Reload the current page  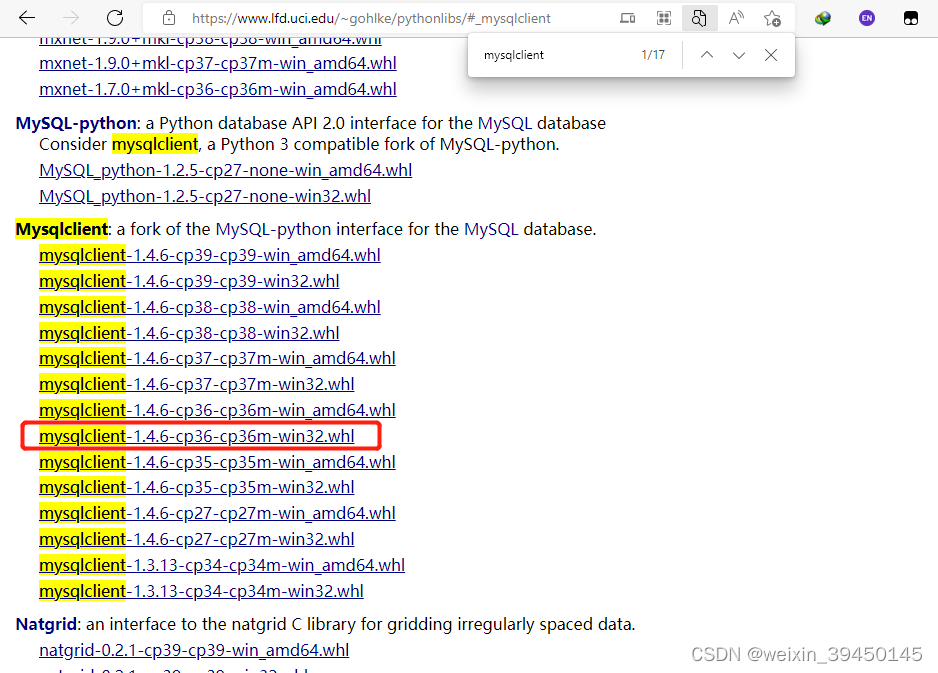(115, 18)
